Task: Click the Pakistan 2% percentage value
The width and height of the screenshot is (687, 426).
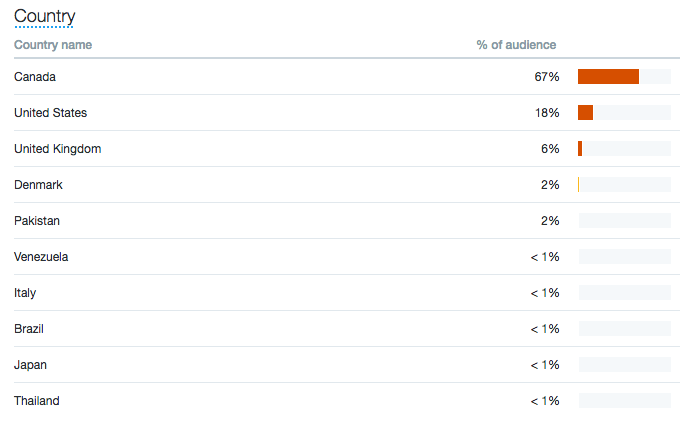Action: click(x=550, y=220)
